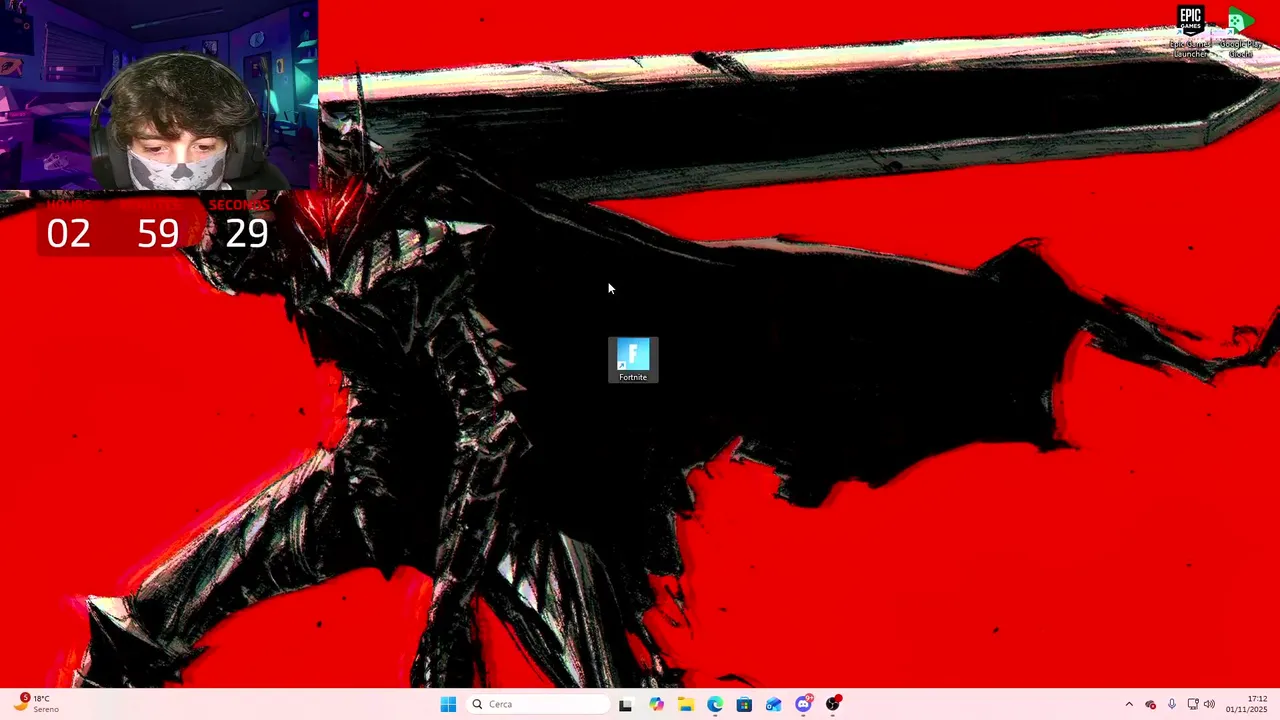Viewport: 1280px width, 720px height.
Task: Expand hidden system tray icons
Action: (1129, 704)
